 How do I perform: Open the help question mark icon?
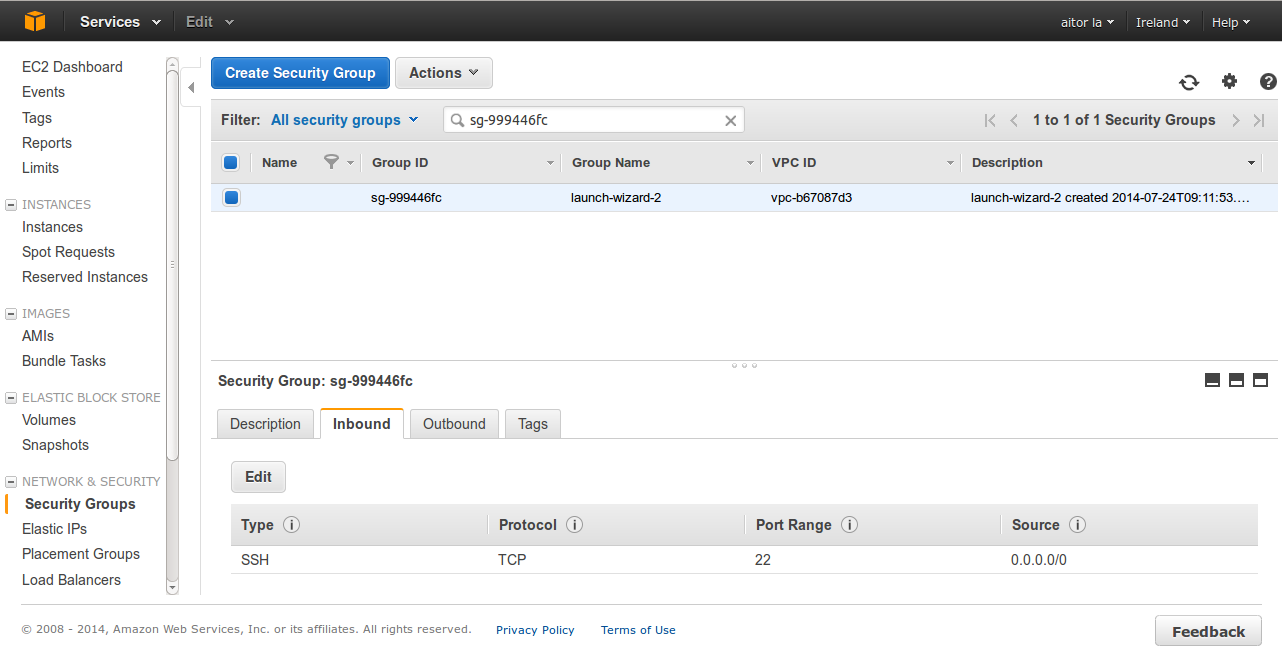(x=1268, y=82)
